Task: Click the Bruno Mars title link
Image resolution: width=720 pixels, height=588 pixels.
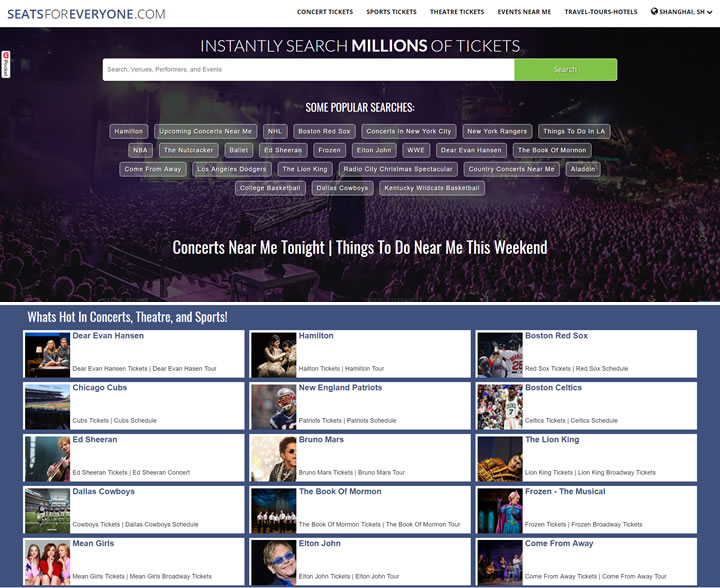Action: [x=321, y=439]
